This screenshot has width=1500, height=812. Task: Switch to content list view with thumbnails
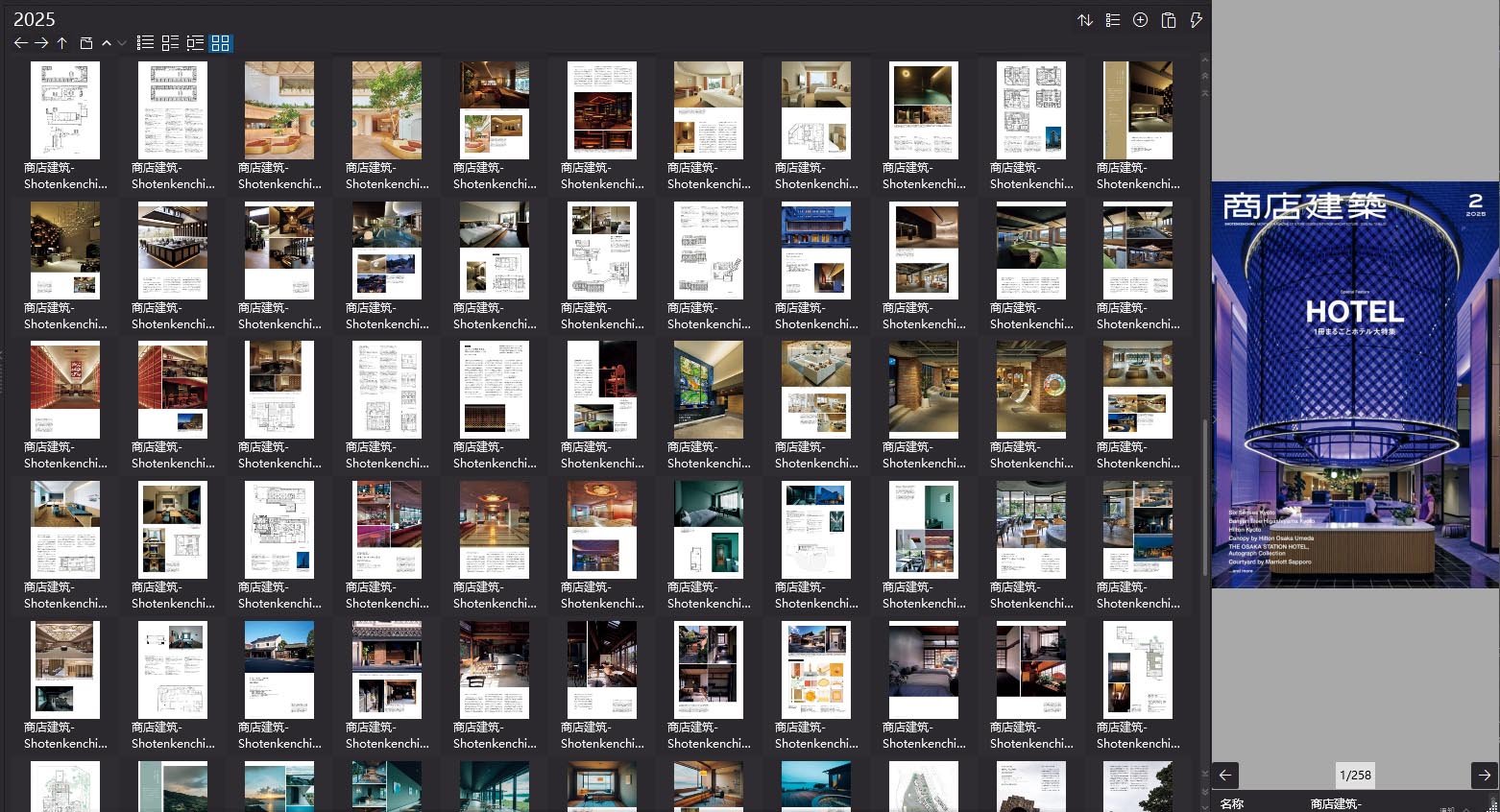pyautogui.click(x=170, y=43)
